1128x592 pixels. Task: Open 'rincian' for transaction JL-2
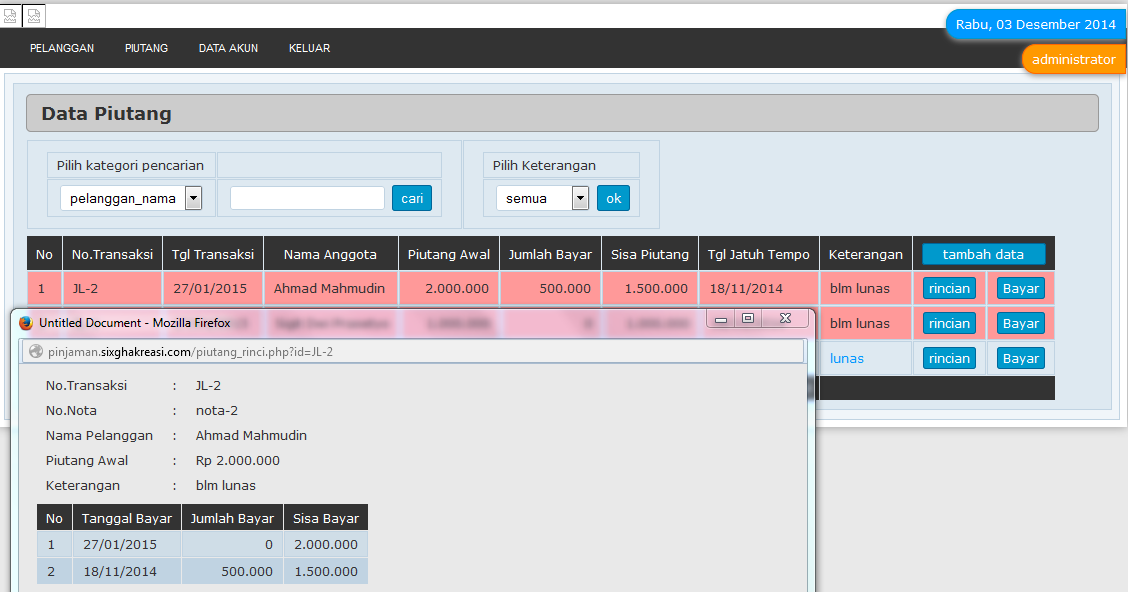948,288
